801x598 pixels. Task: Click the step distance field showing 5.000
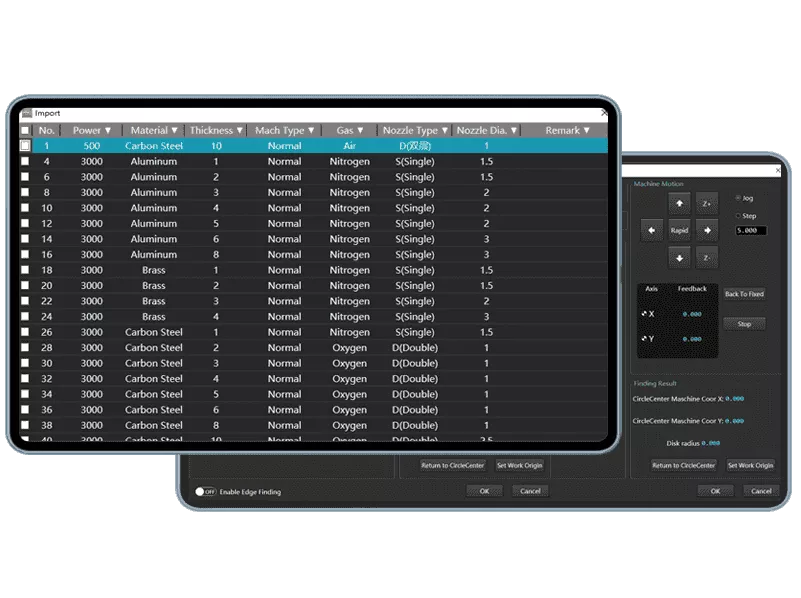(x=750, y=231)
